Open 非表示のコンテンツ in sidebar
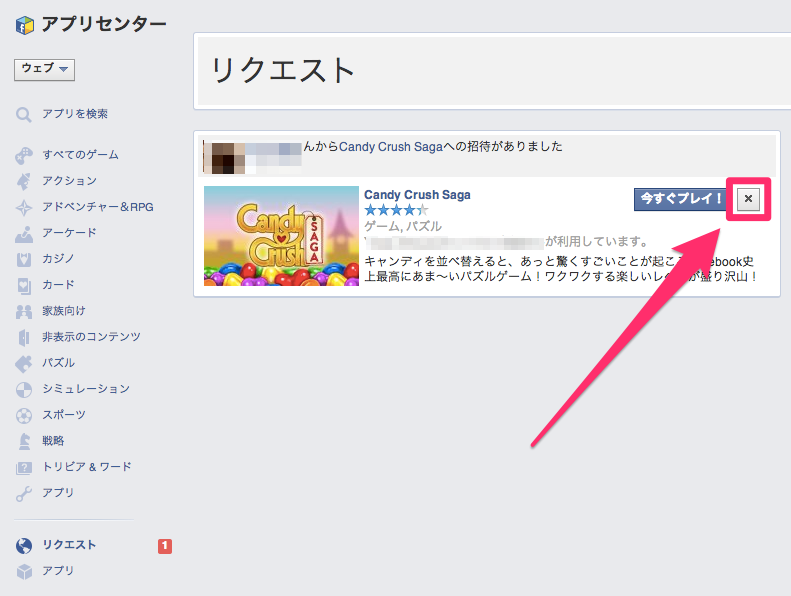The width and height of the screenshot is (791, 596). (x=91, y=337)
